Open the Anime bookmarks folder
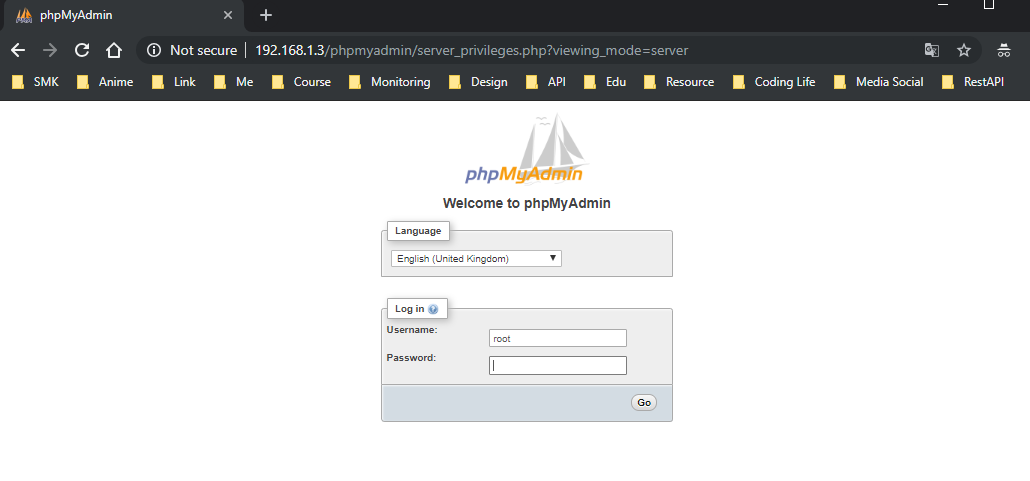The width and height of the screenshot is (1030, 481). pos(105,82)
